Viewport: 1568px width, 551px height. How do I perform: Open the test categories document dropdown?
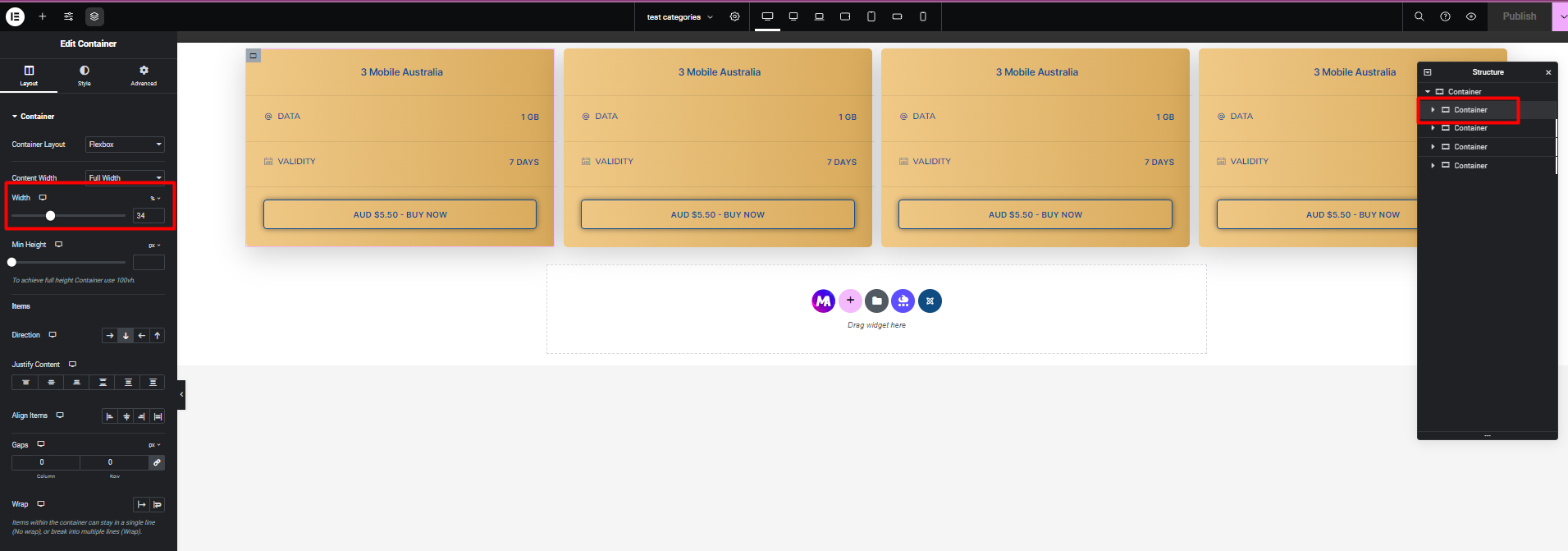[x=680, y=16]
